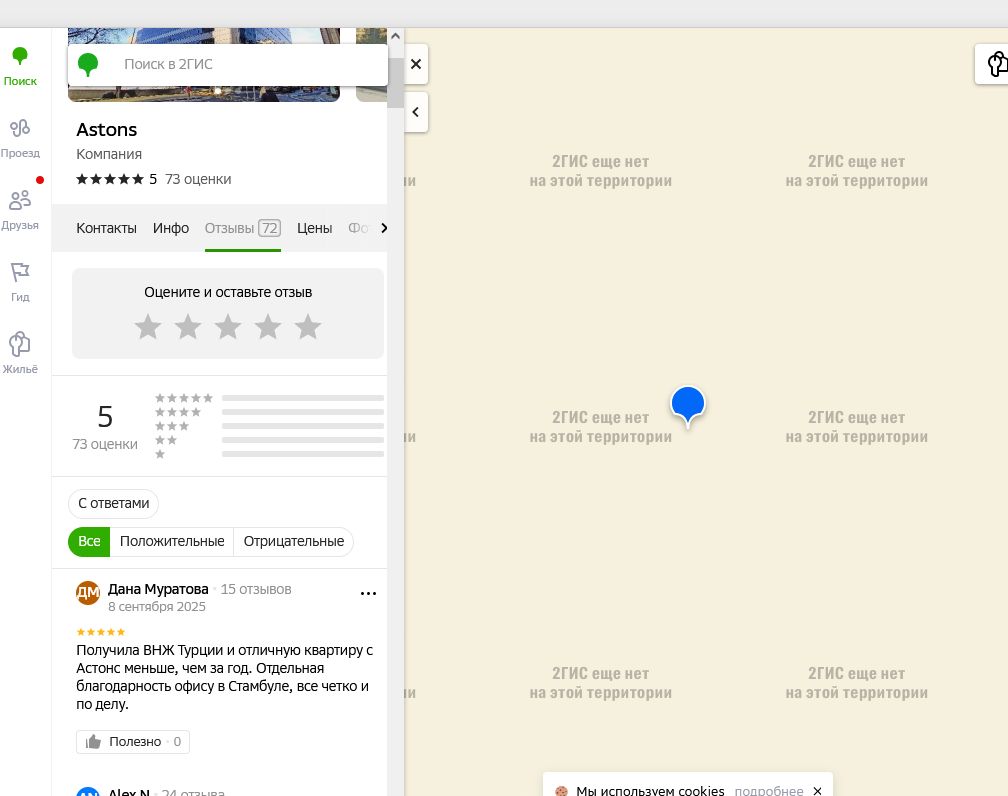1008x796 pixels.
Task: Dismiss the cookies notice
Action: [x=818, y=791]
